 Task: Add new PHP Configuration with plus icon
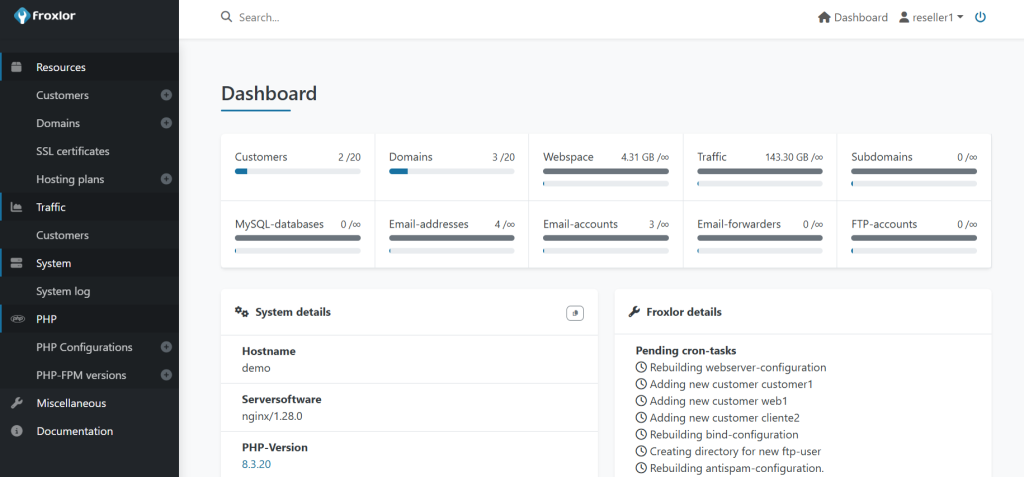tap(166, 347)
